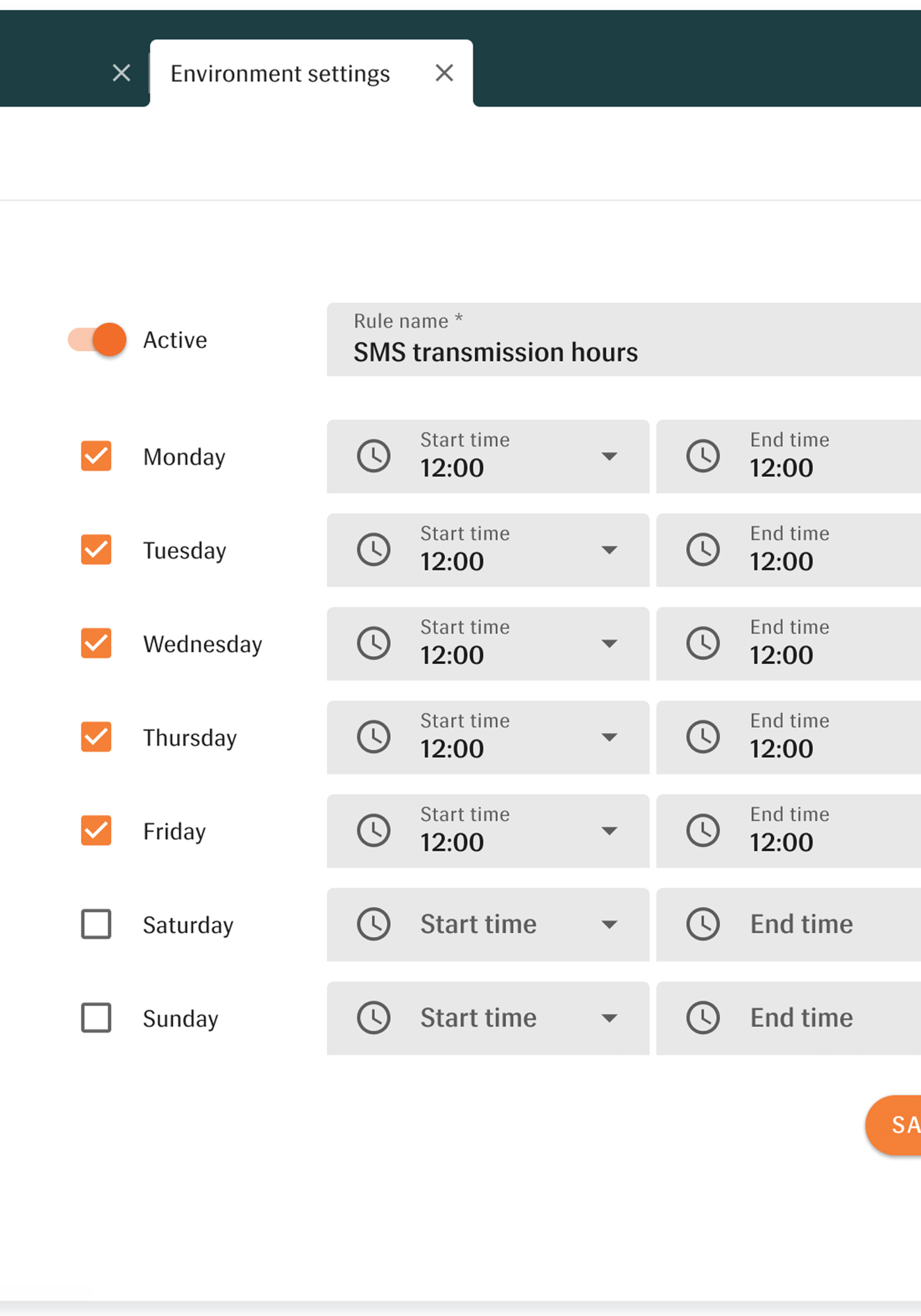
Task: Uncheck the Monday checkbox
Action: pos(95,456)
